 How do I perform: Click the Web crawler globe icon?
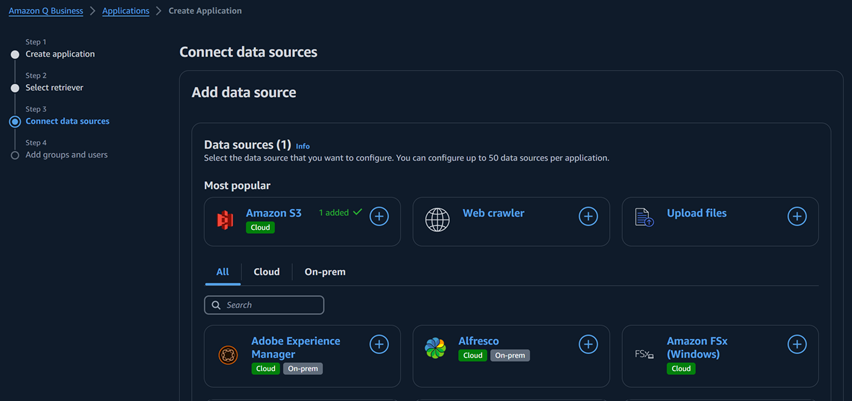pyautogui.click(x=437, y=220)
